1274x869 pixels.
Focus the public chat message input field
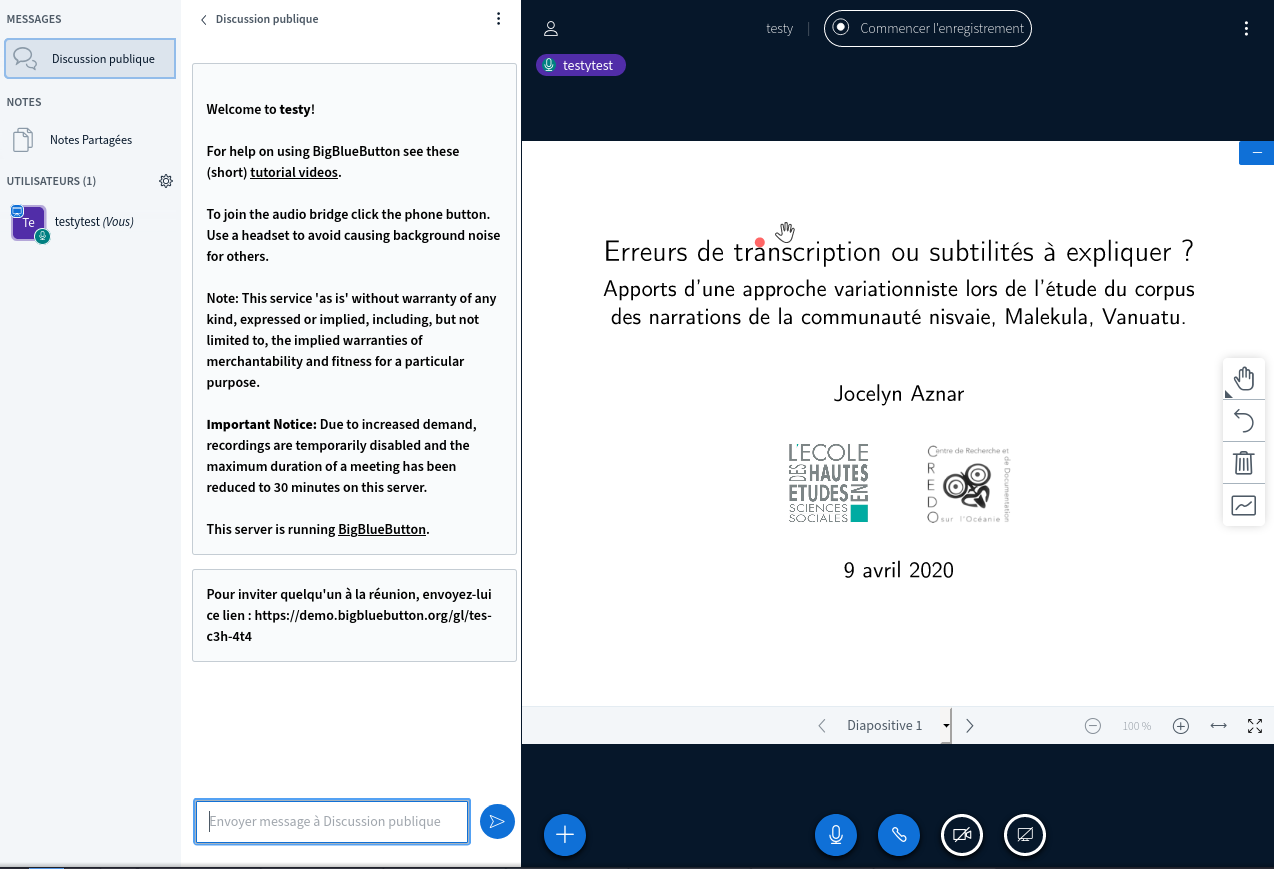[x=332, y=821]
